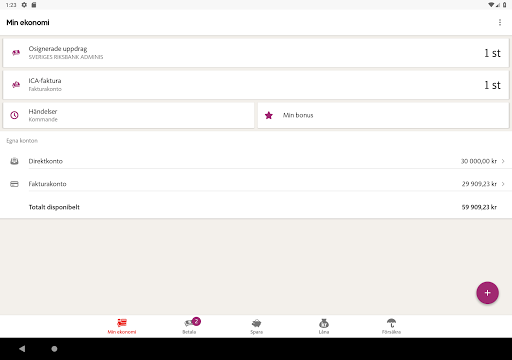Open the Osignerade uppdrag icon

tap(16, 53)
